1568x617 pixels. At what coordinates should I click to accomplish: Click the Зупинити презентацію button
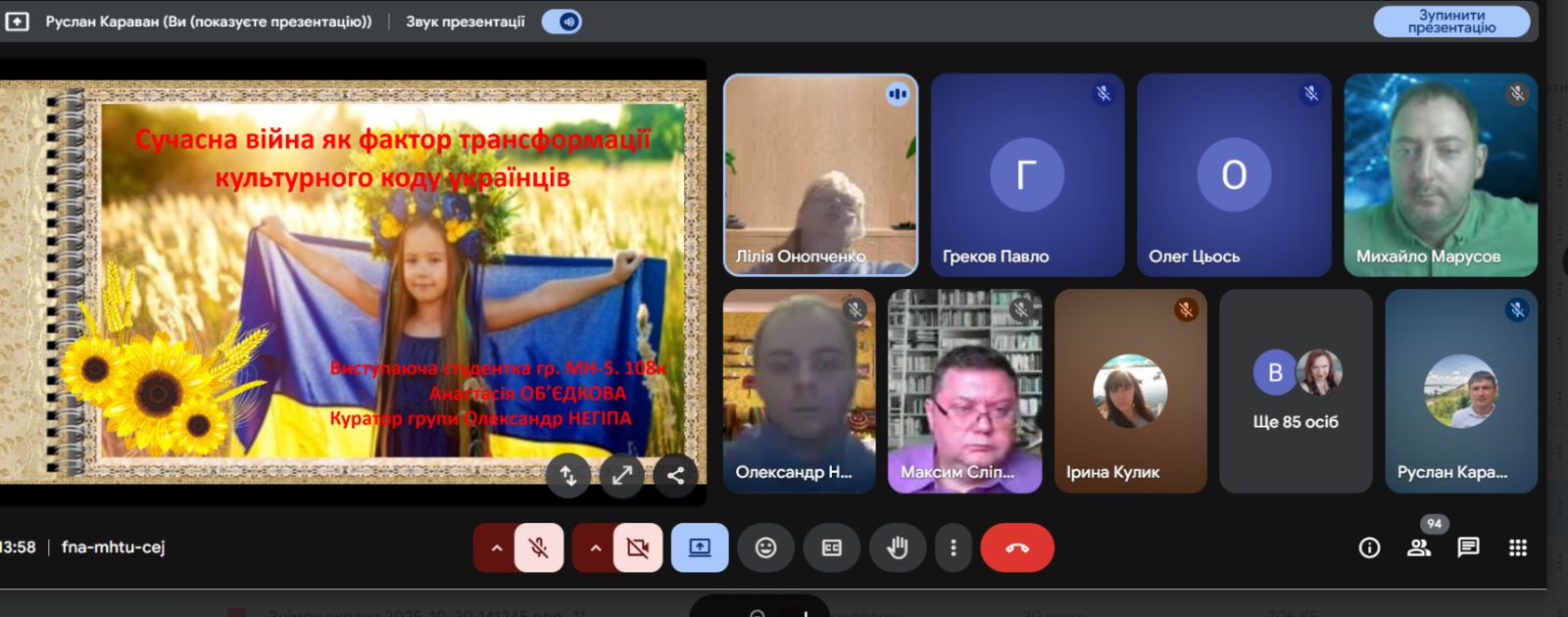(1451, 22)
